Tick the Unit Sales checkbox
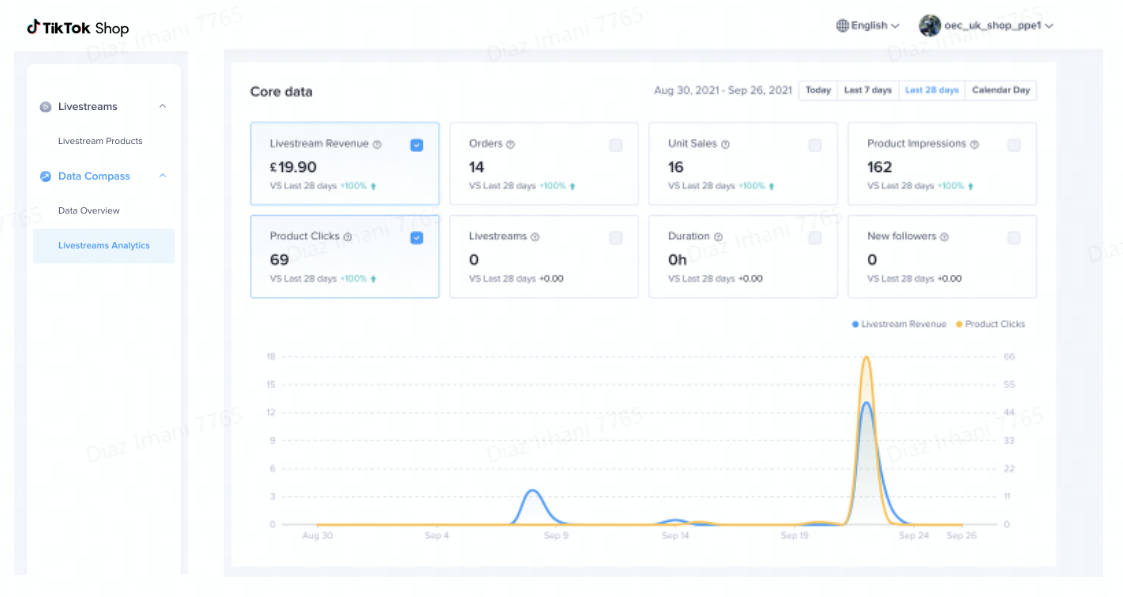This screenshot has height=597, width=1123. (x=814, y=145)
